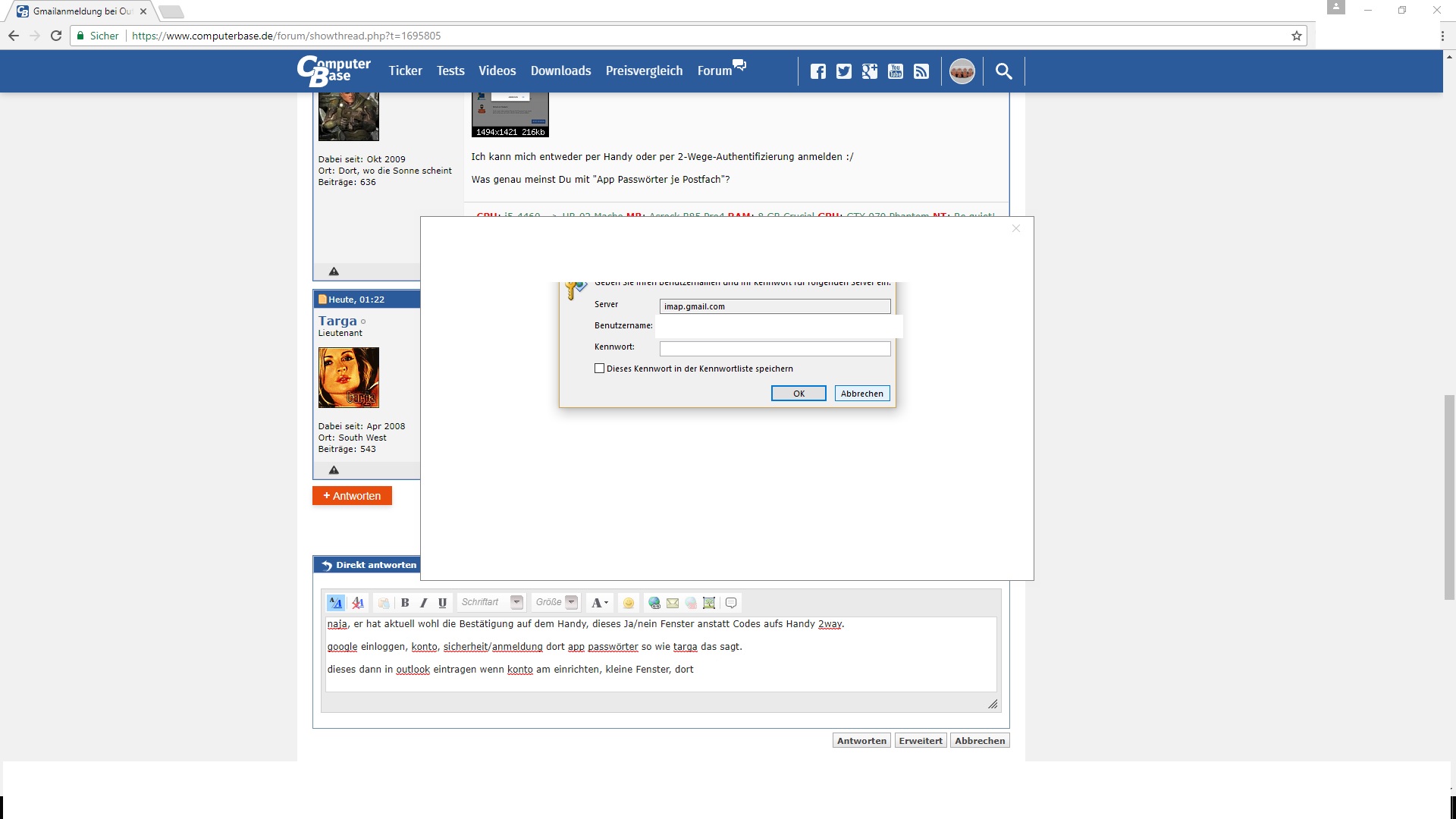Click the insert email envelope icon
Screen dimensions: 1456x819
click(673, 603)
